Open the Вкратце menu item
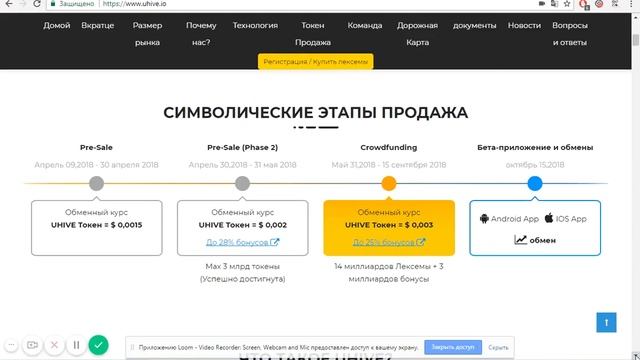The width and height of the screenshot is (640, 360). tap(98, 25)
